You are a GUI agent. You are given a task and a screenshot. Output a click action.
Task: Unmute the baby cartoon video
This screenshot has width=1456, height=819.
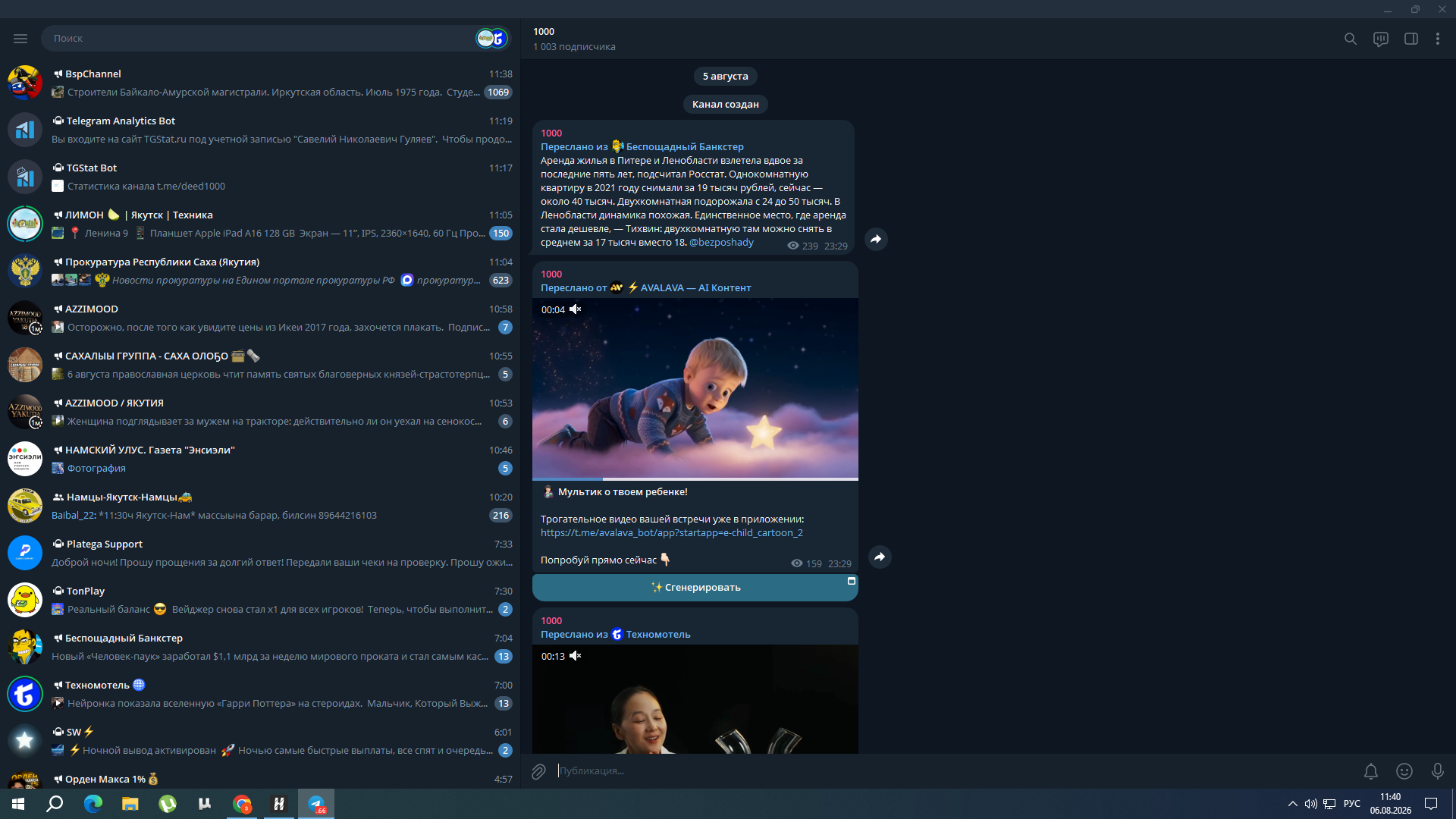[x=576, y=309]
